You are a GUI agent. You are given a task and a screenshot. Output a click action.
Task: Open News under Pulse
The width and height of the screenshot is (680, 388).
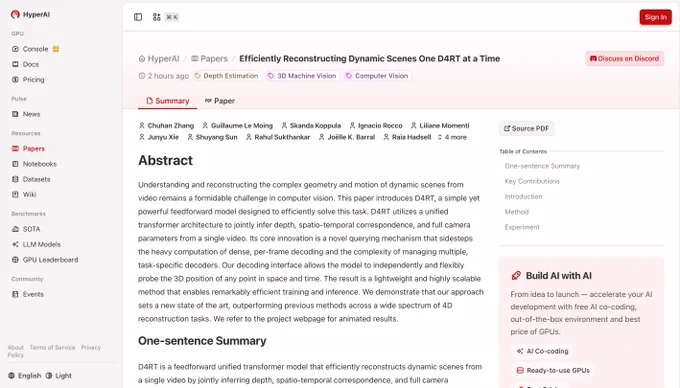click(x=26, y=114)
